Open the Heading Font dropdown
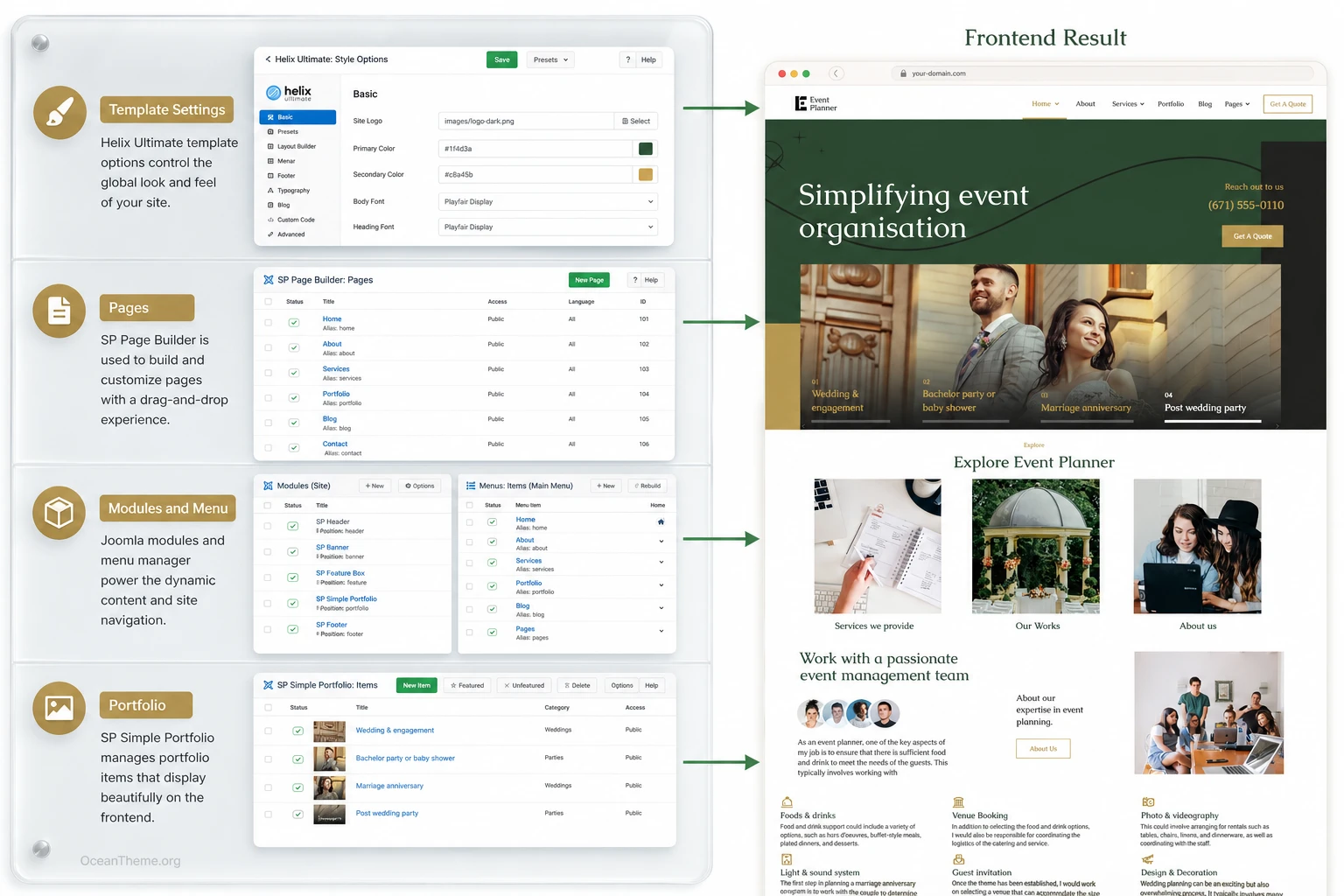Screen dimensions: 1344x896 [x=547, y=227]
